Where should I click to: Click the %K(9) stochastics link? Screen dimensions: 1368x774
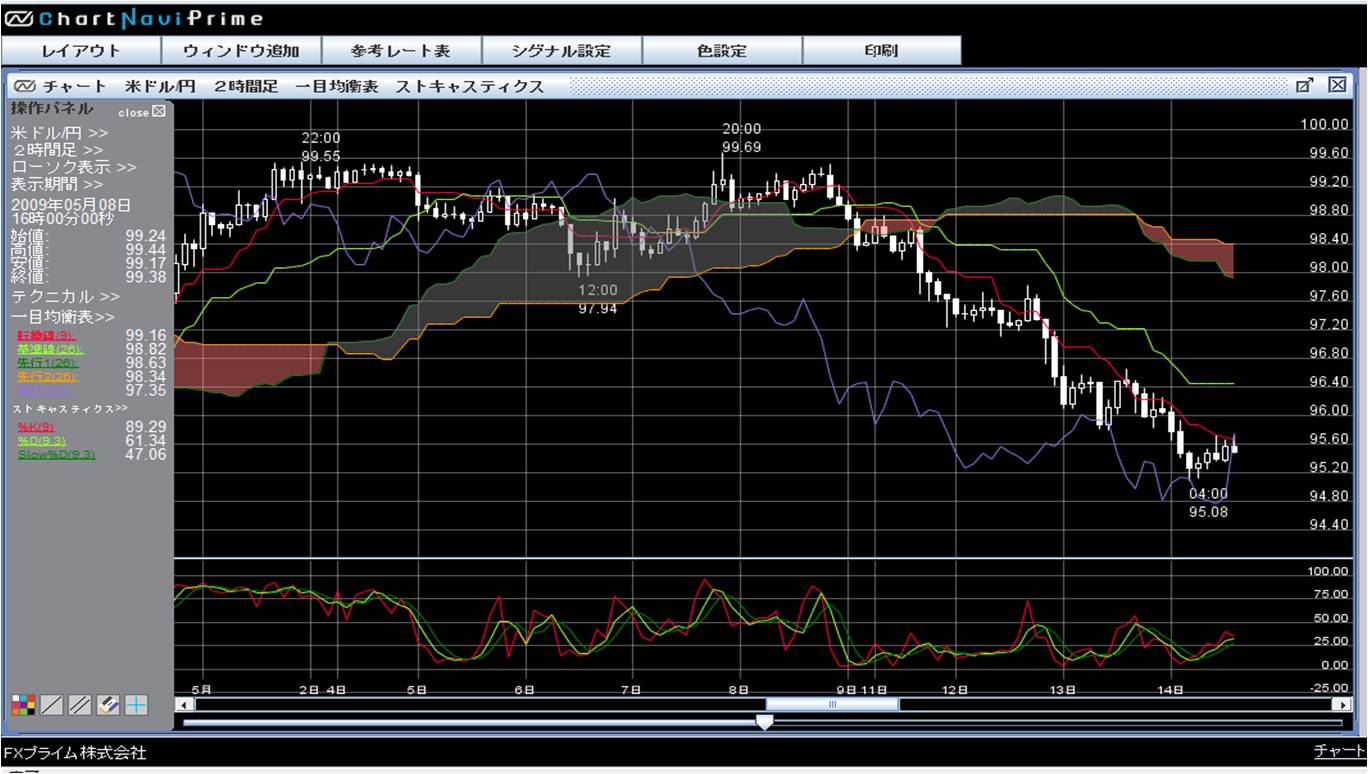pyautogui.click(x=38, y=427)
